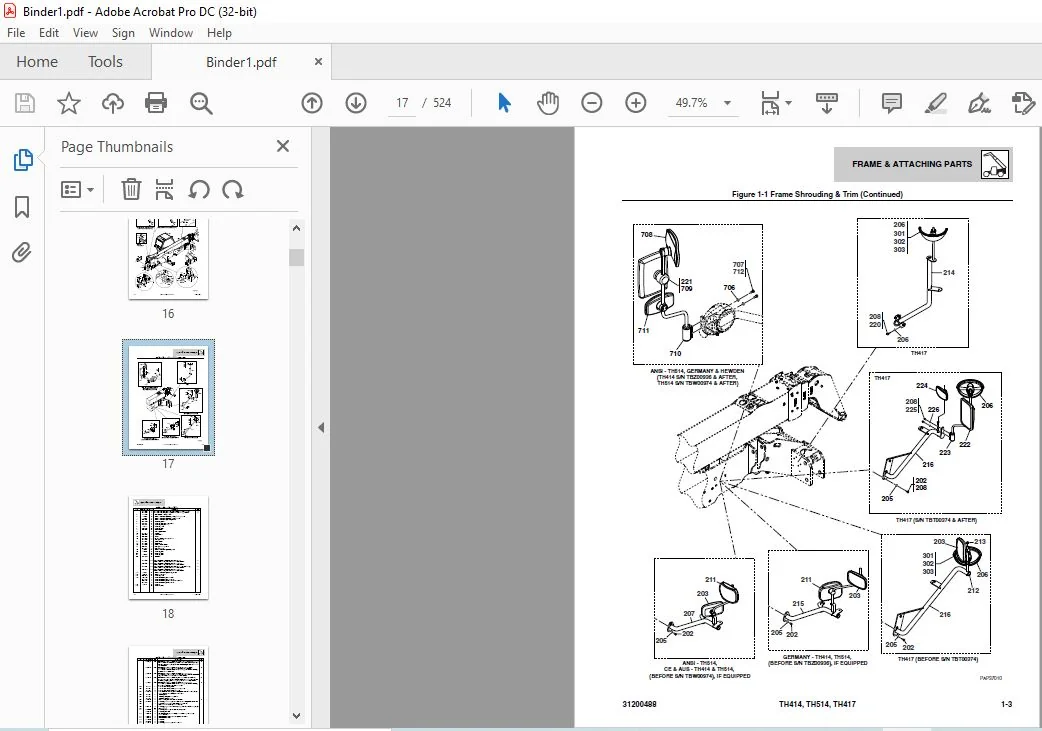1042x731 pixels.
Task: Open the Sign document pen tool
Action: (x=980, y=103)
